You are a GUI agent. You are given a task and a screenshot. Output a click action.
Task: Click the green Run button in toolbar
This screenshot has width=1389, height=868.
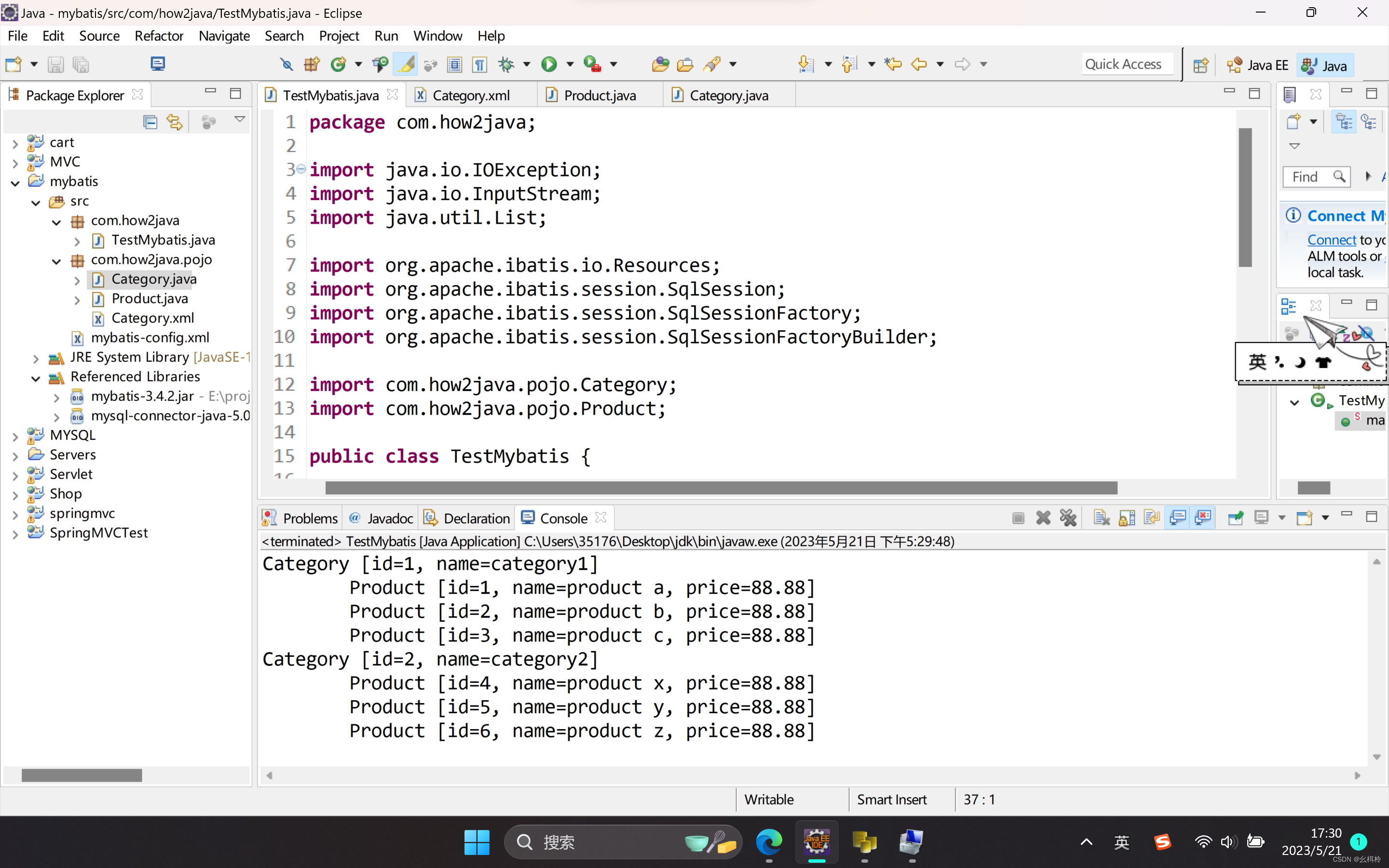549,64
